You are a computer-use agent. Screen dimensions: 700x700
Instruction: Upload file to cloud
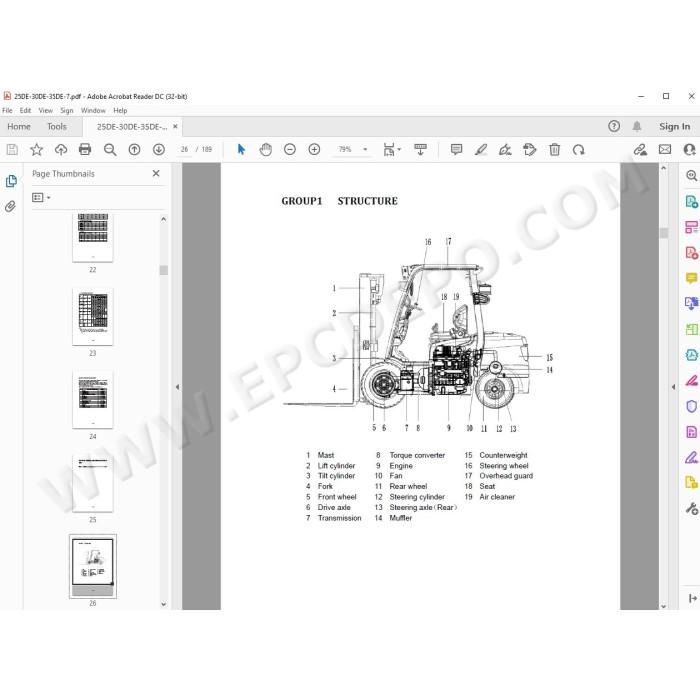pyautogui.click(x=61, y=150)
